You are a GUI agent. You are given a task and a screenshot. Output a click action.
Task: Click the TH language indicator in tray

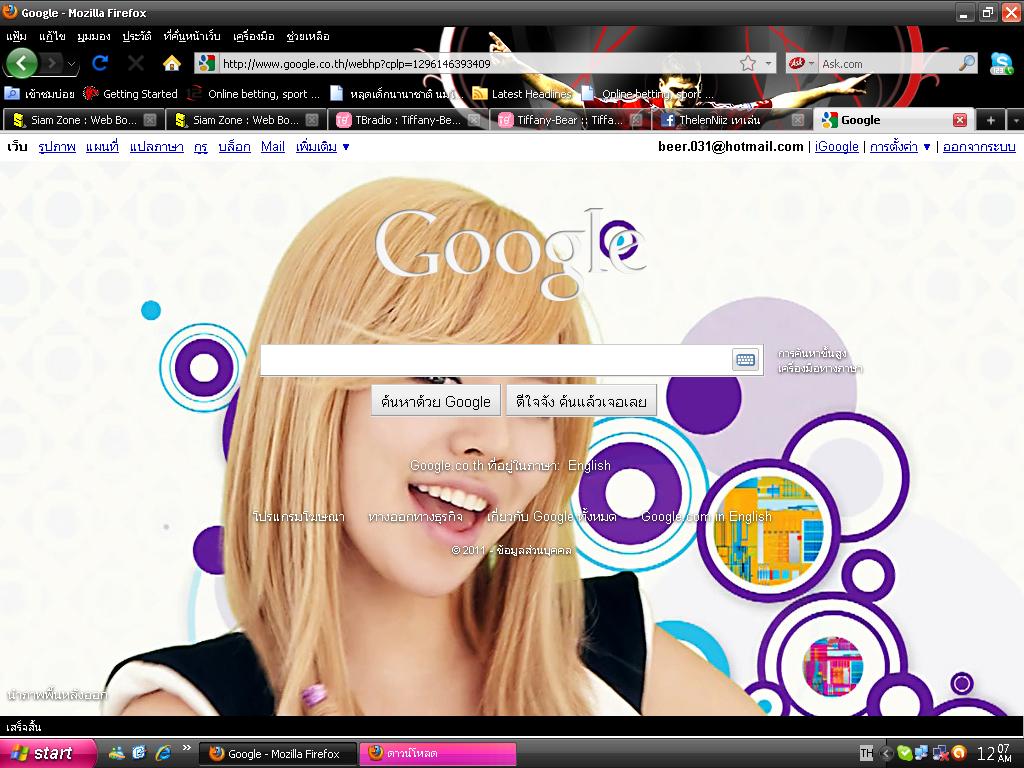866,754
